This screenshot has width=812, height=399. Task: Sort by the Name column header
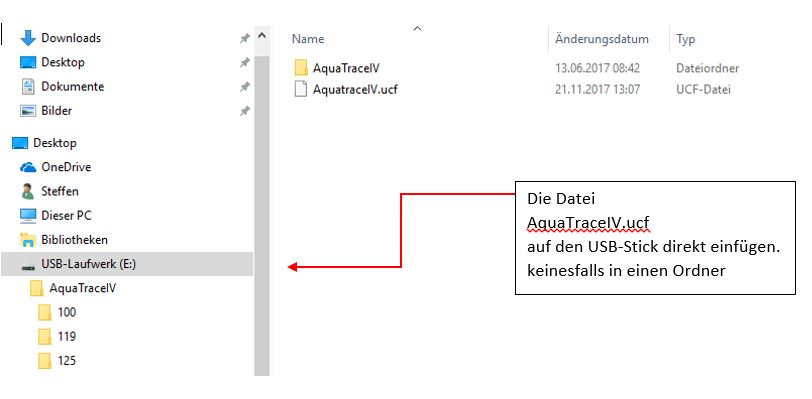click(308, 39)
